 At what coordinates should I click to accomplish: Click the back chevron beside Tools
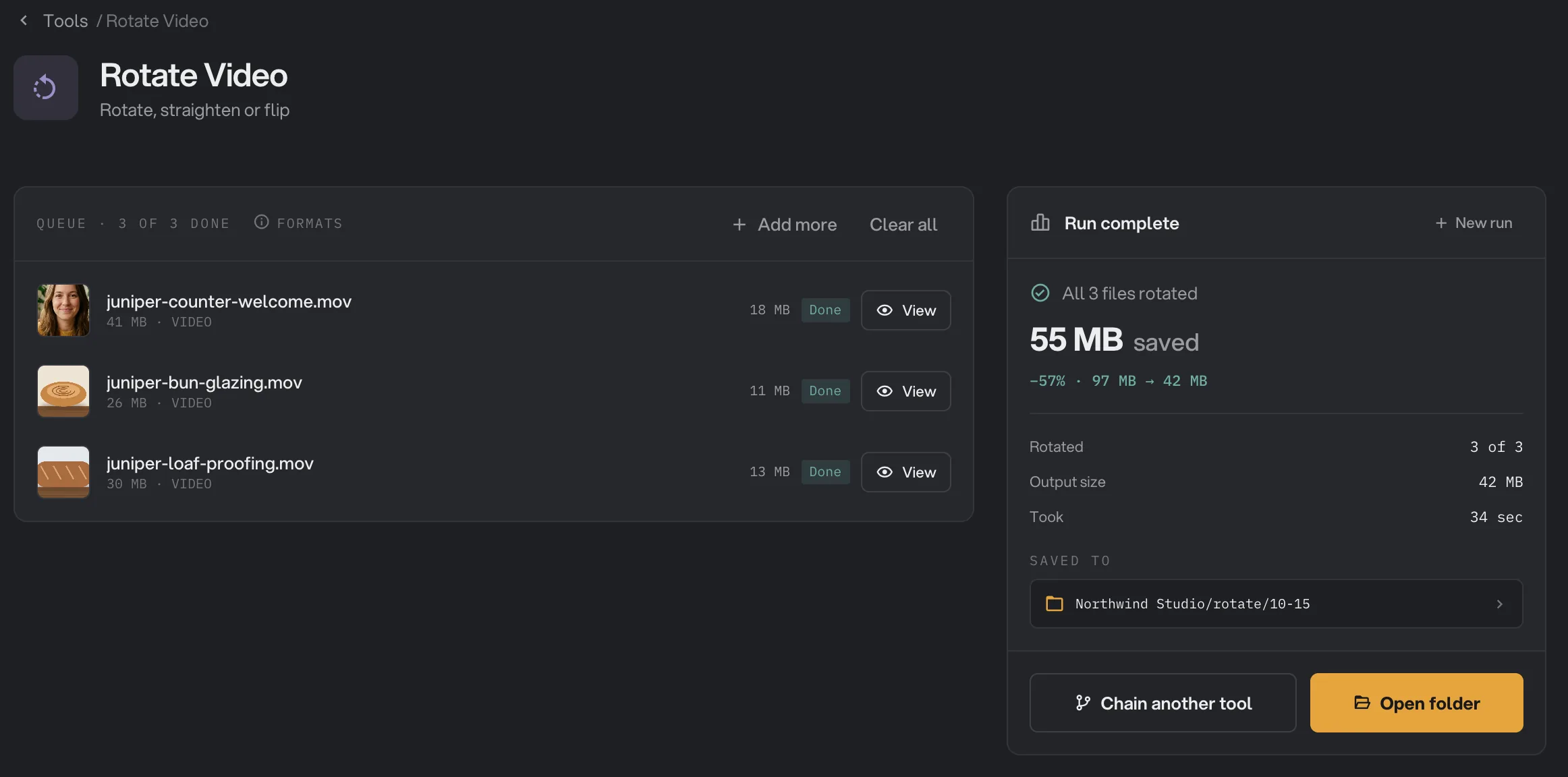pos(24,21)
